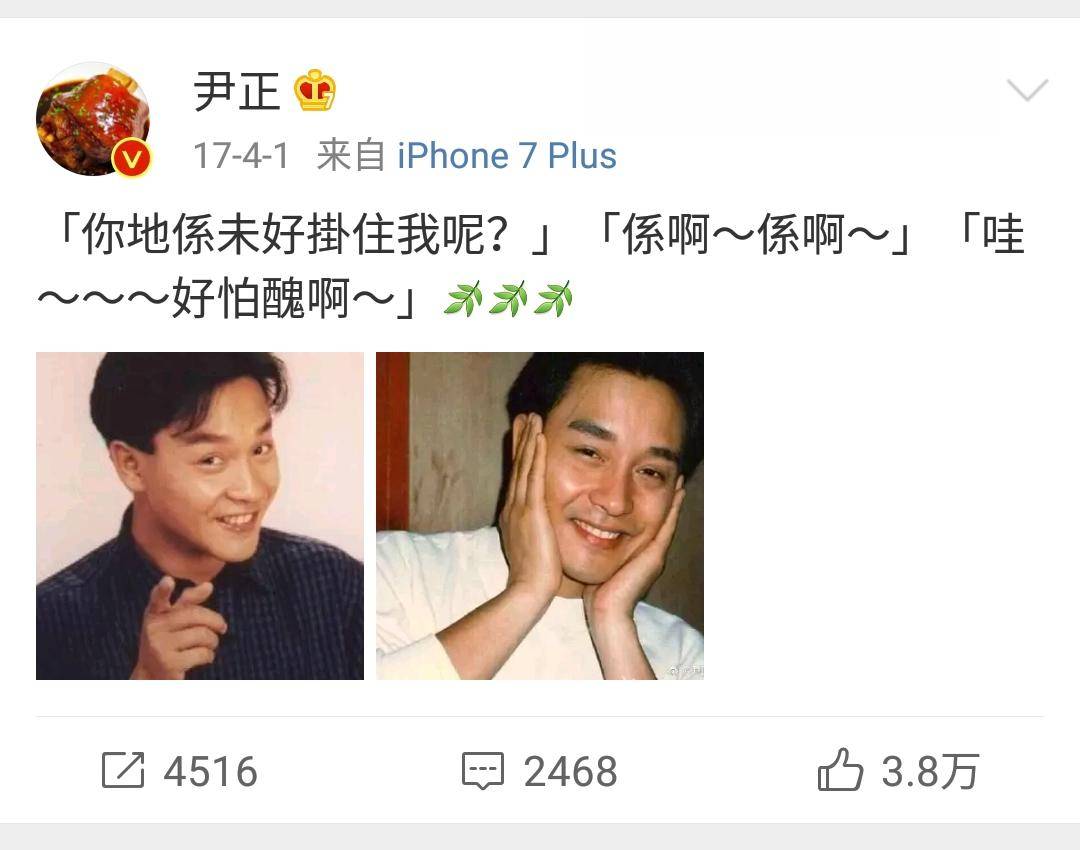Click the 4516 repost count
The image size is (1080, 850).
pyautogui.click(x=210, y=771)
